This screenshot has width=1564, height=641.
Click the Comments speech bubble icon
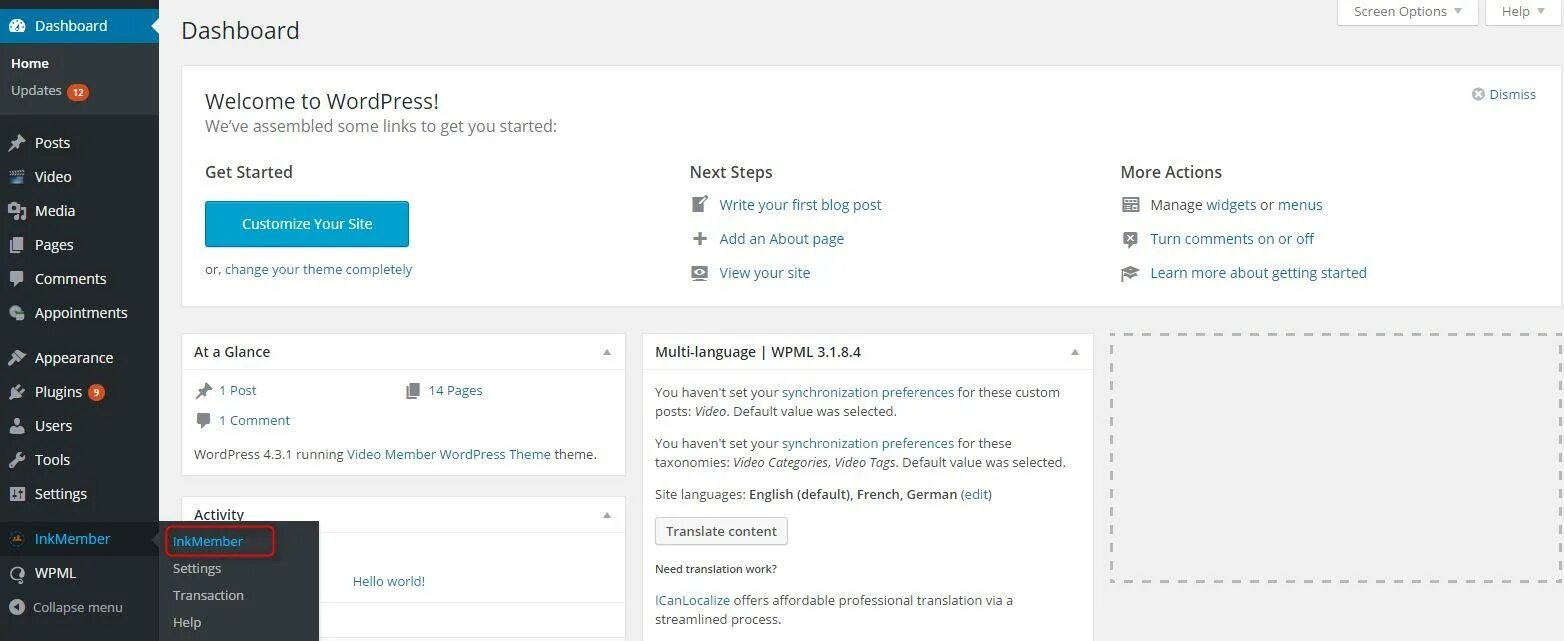tap(17, 279)
